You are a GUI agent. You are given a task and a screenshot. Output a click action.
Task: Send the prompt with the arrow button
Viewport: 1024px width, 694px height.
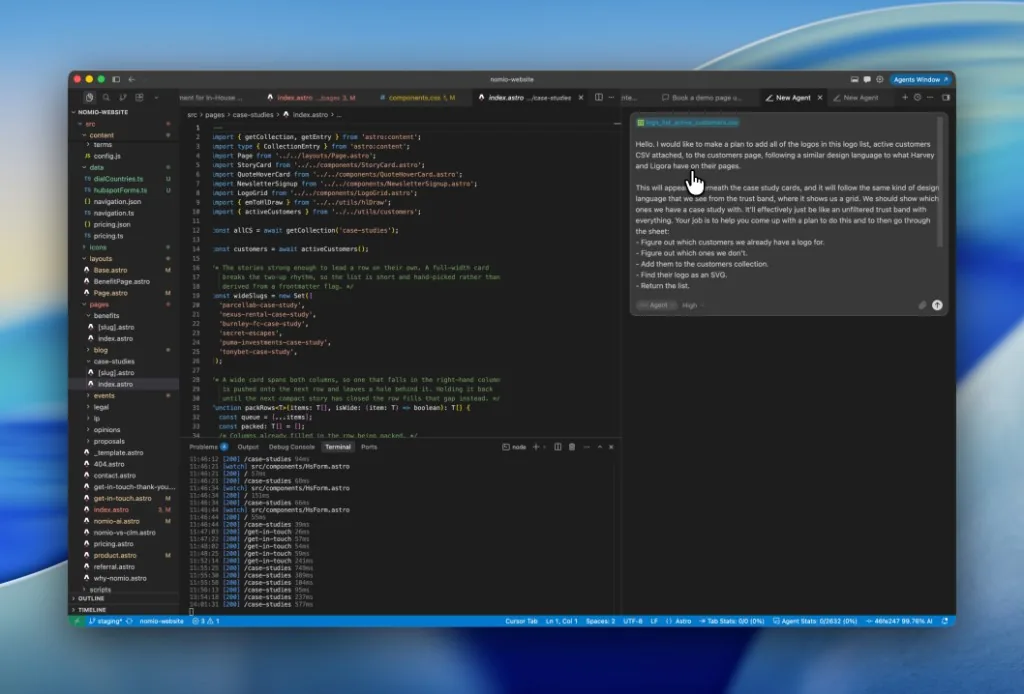pos(937,305)
